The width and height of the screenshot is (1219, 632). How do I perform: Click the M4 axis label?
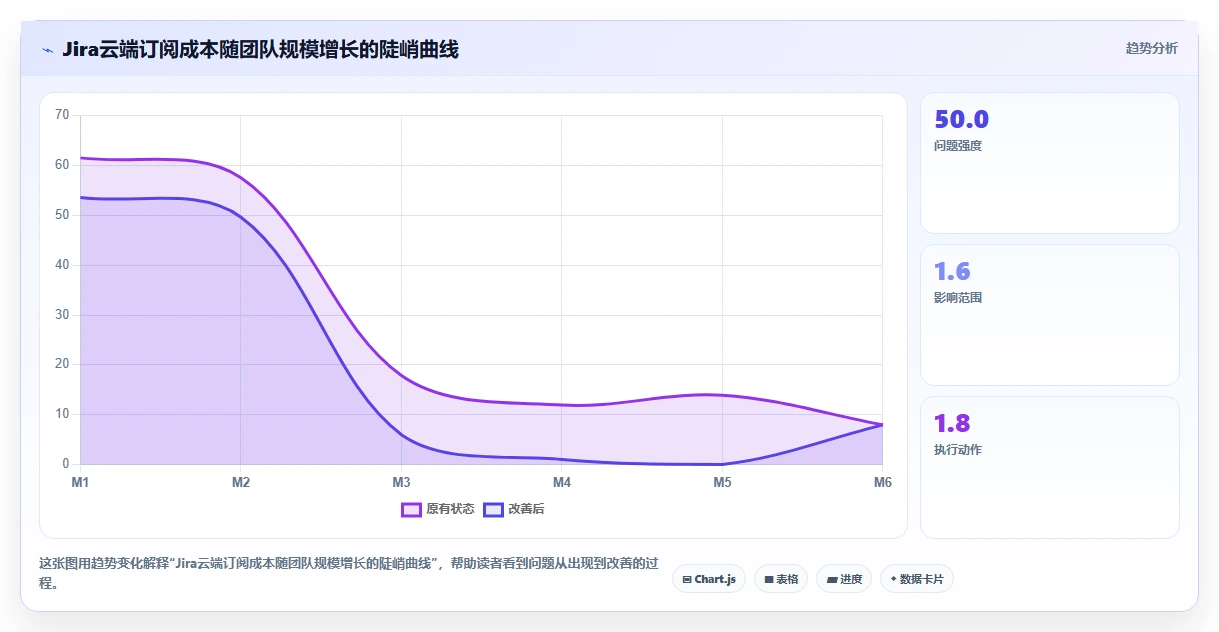pos(562,482)
